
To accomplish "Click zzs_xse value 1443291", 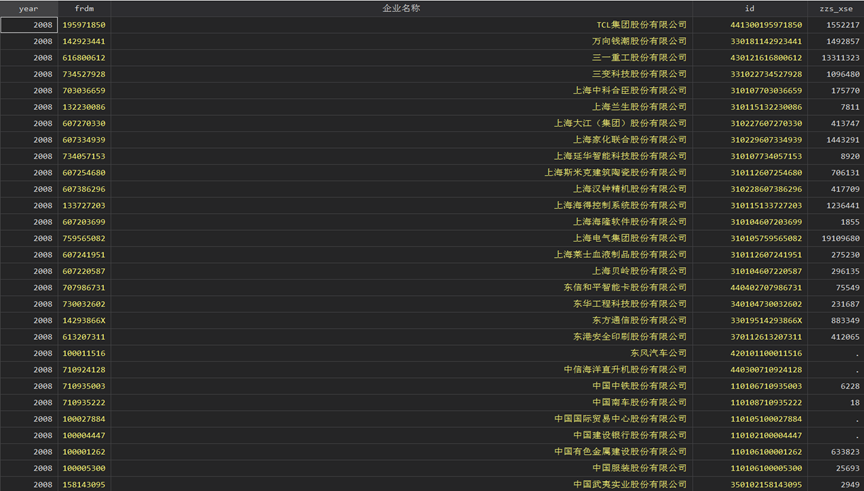I will (843, 140).
